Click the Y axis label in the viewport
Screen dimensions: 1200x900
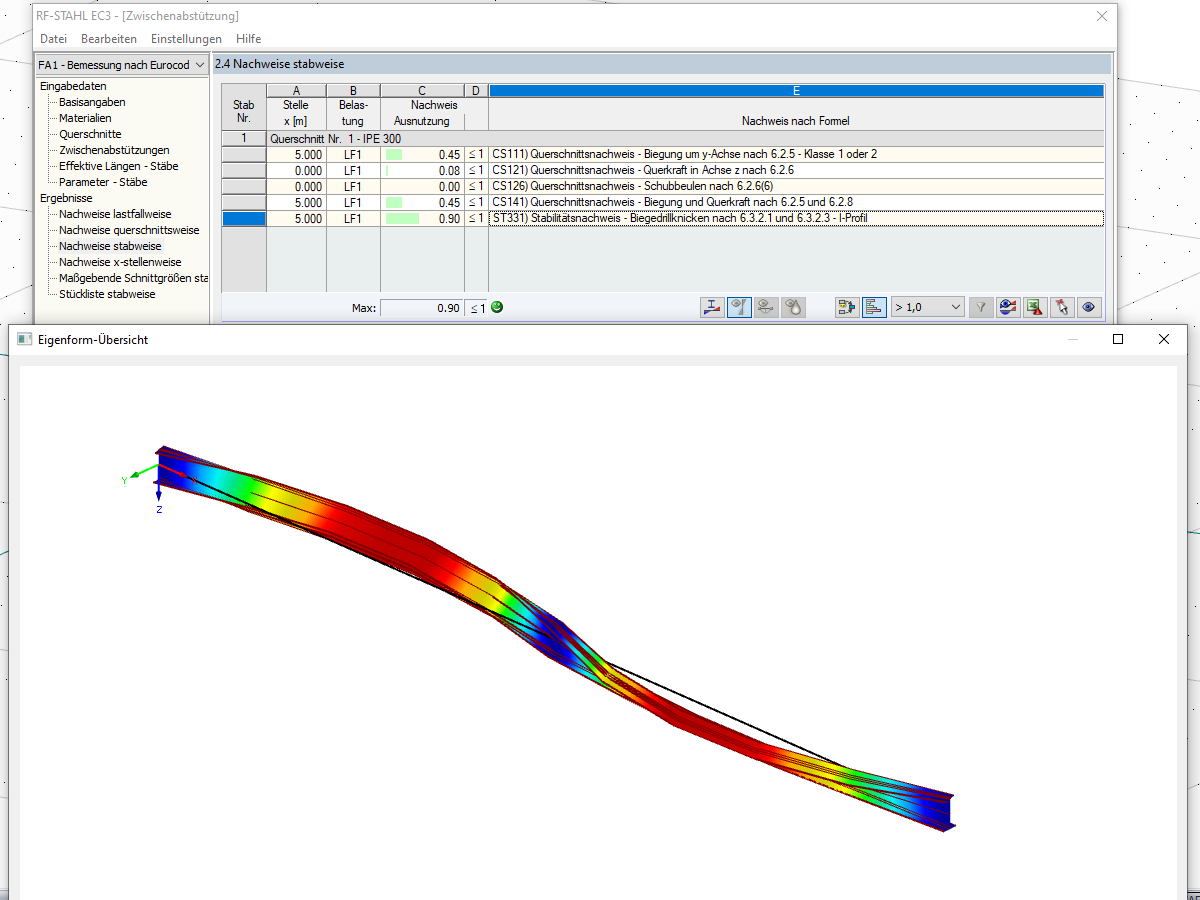(125, 481)
